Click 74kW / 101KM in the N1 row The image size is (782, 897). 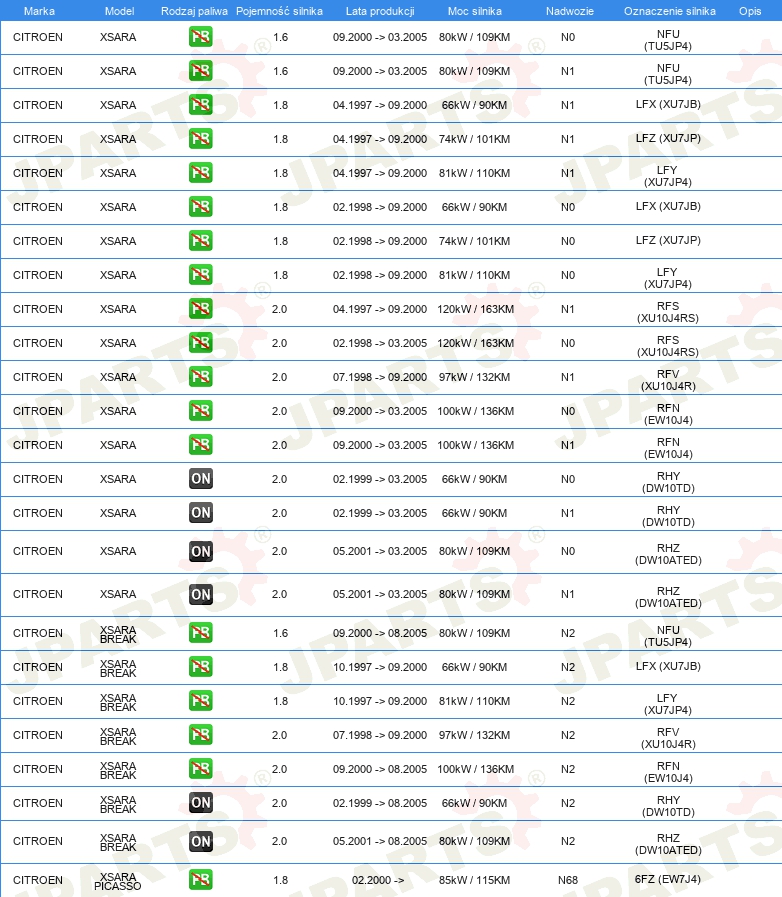474,139
